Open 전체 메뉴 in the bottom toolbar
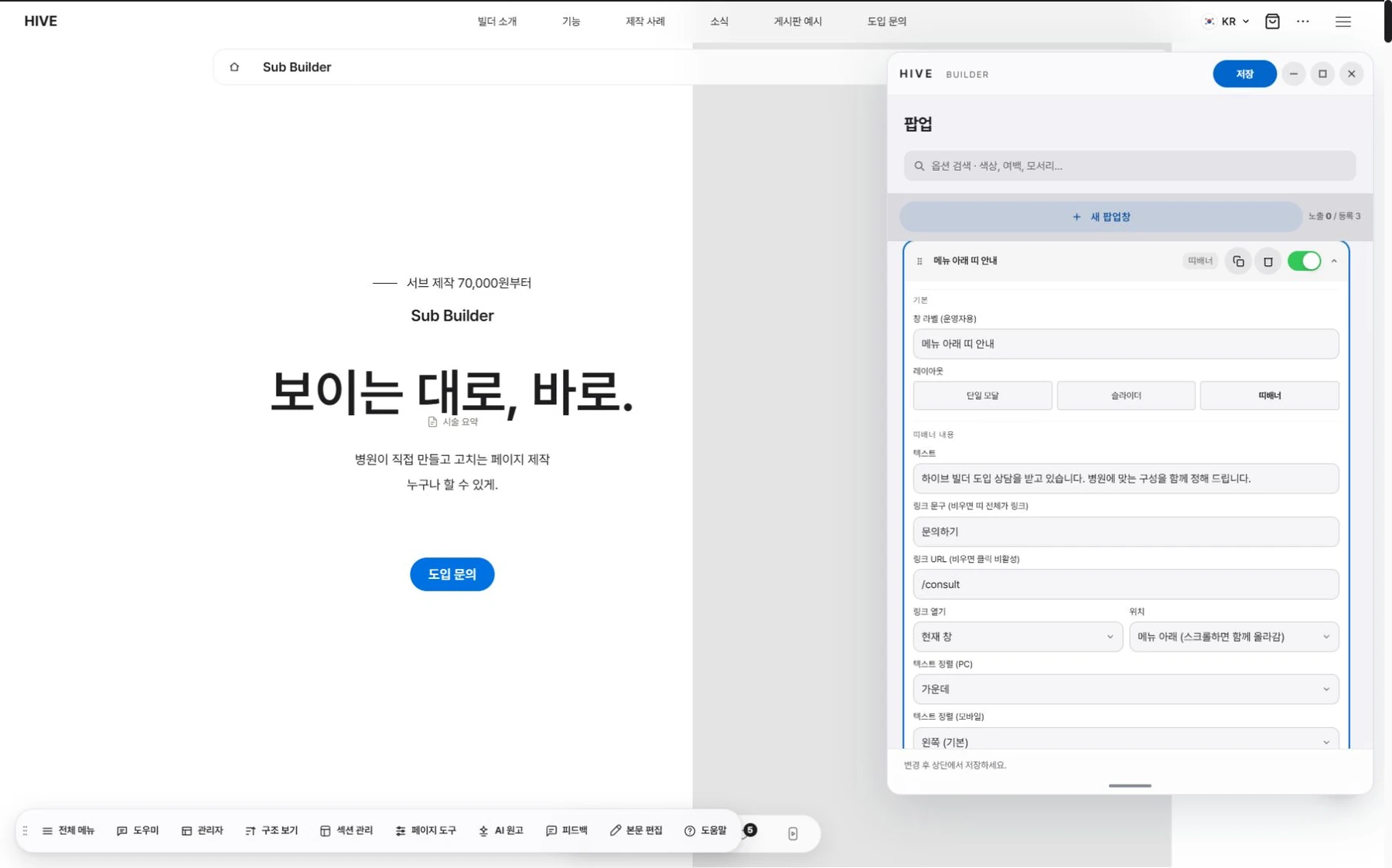Image resolution: width=1392 pixels, height=868 pixels. [69, 831]
